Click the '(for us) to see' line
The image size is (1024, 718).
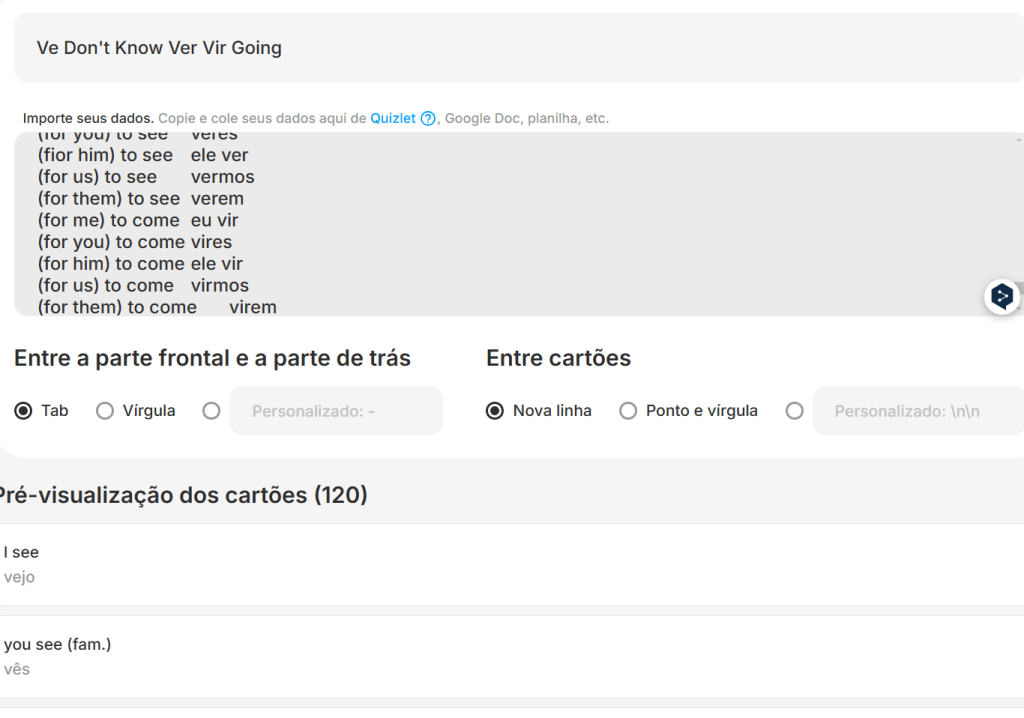97,177
